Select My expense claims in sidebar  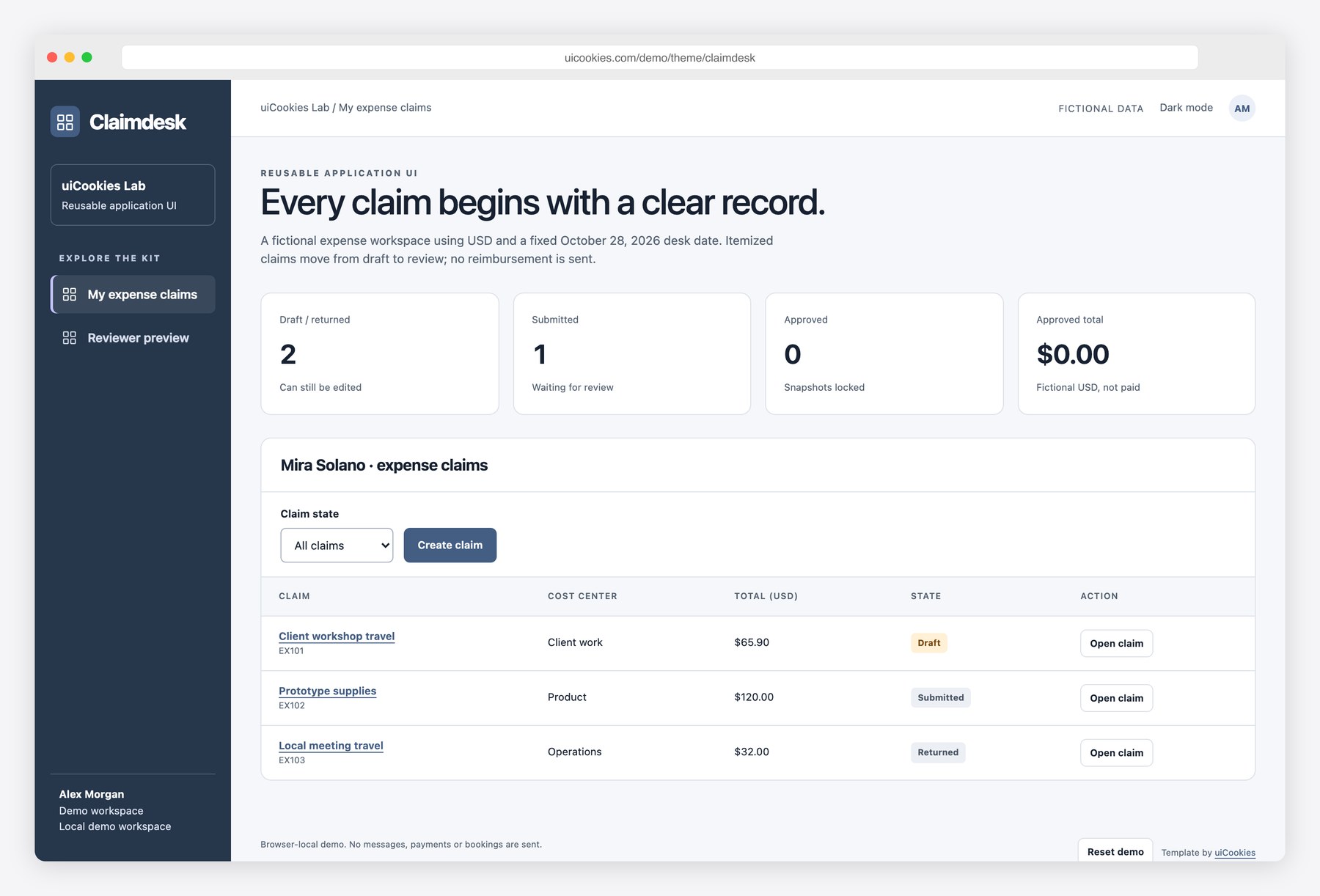coord(133,294)
